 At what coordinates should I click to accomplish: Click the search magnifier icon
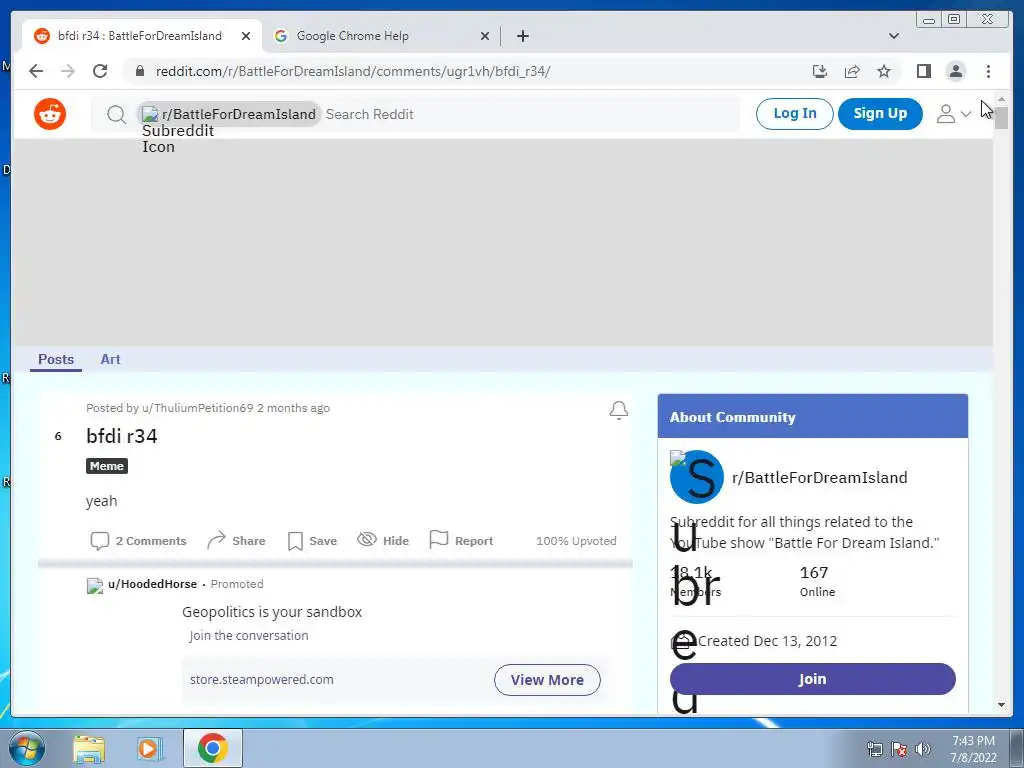pos(116,114)
